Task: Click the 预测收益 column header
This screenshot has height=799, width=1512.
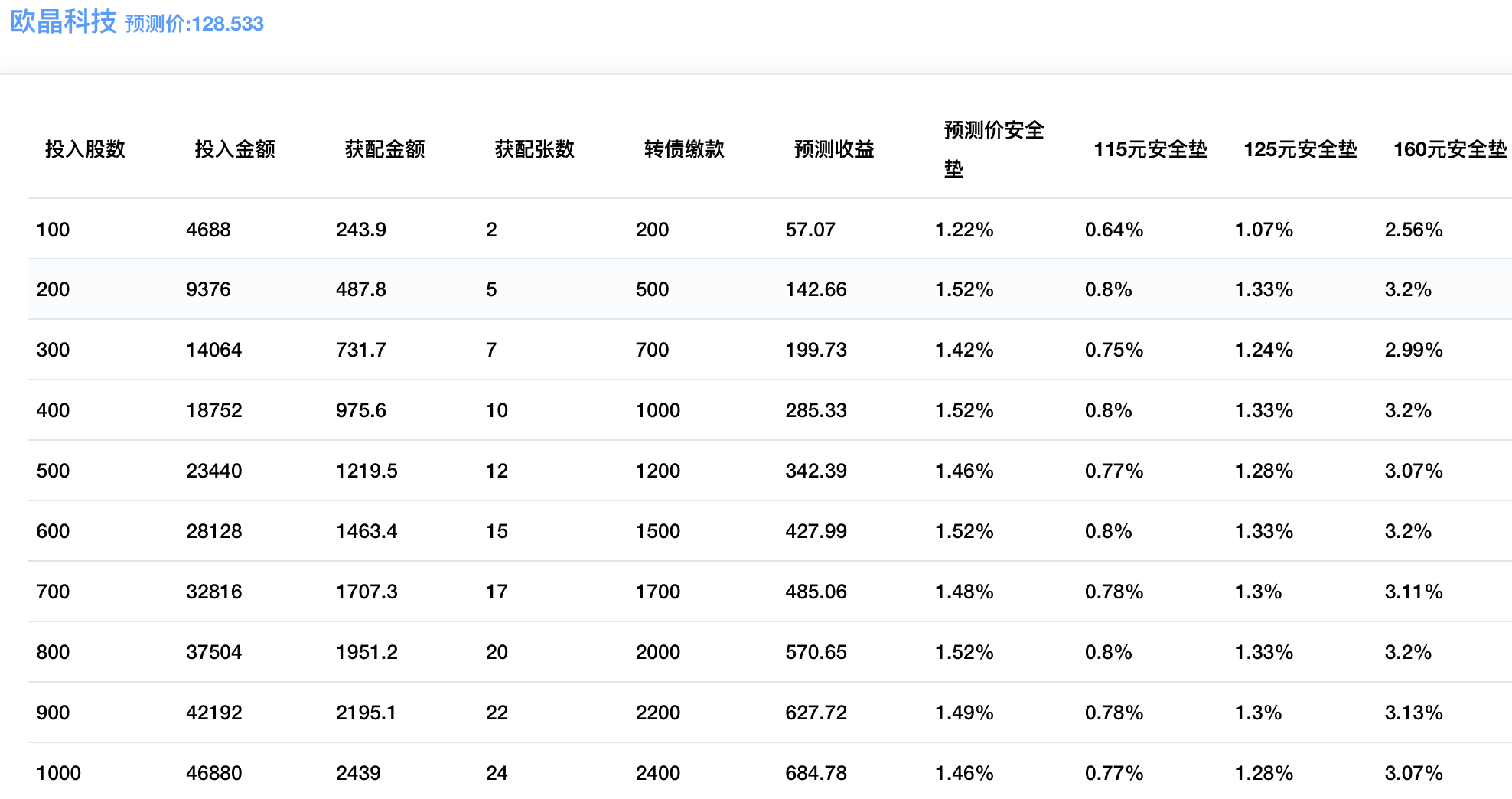Action: coord(834,149)
